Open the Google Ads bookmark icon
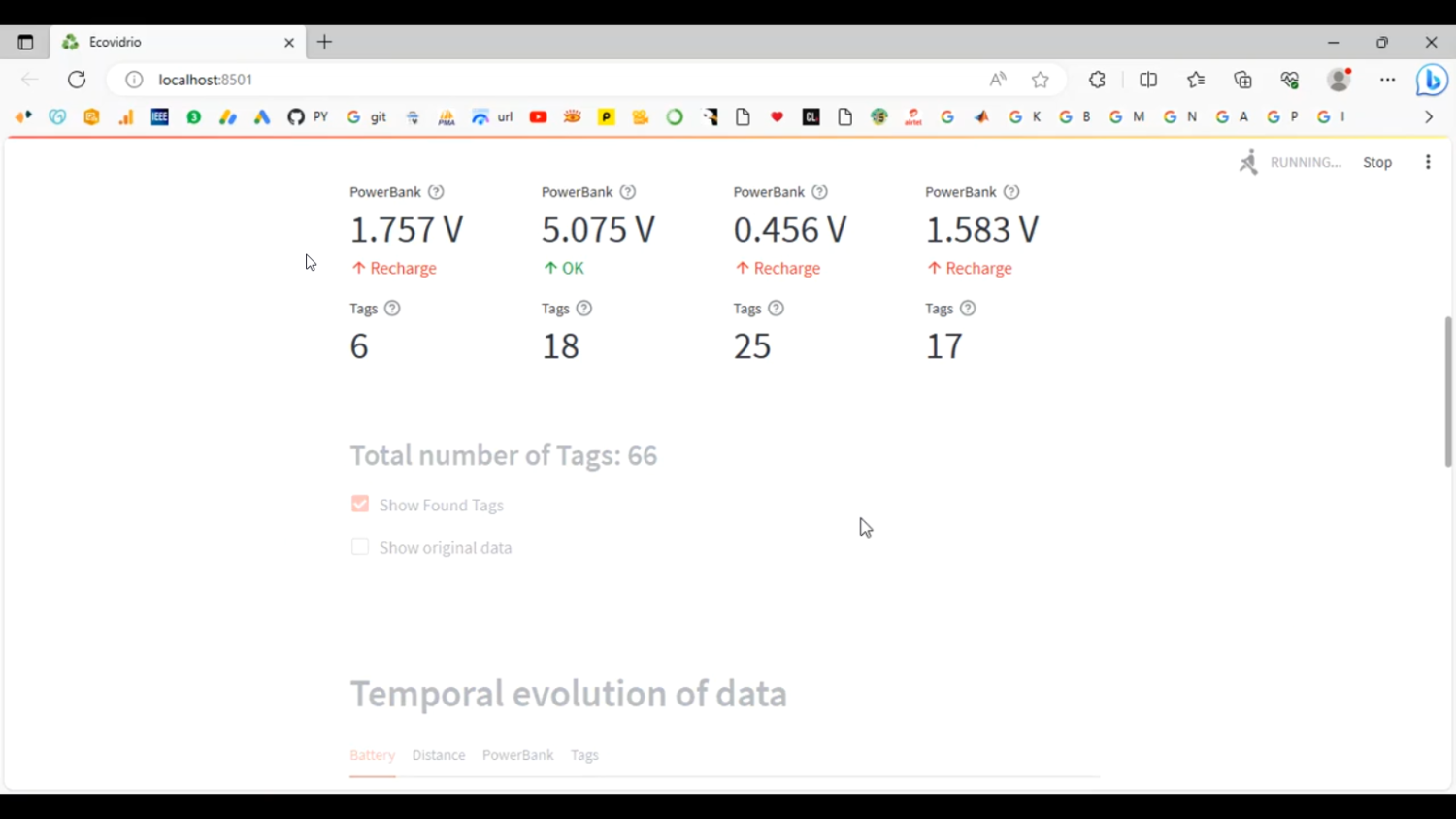The height and width of the screenshot is (819, 1456). point(262,117)
